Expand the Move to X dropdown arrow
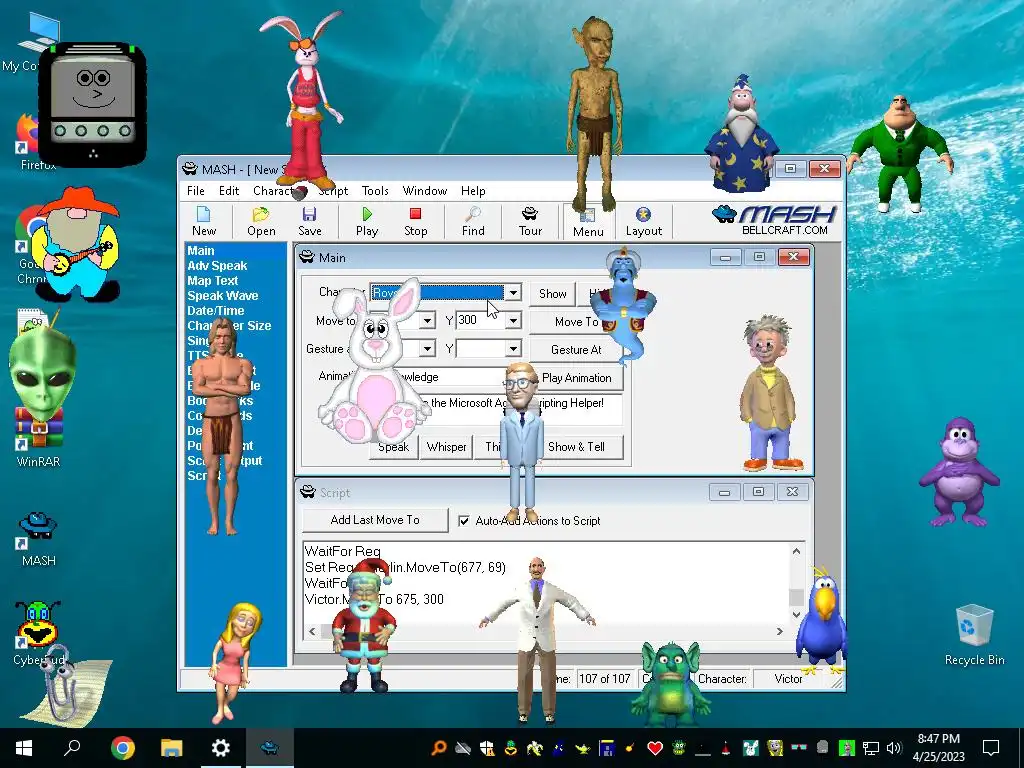 427,320
